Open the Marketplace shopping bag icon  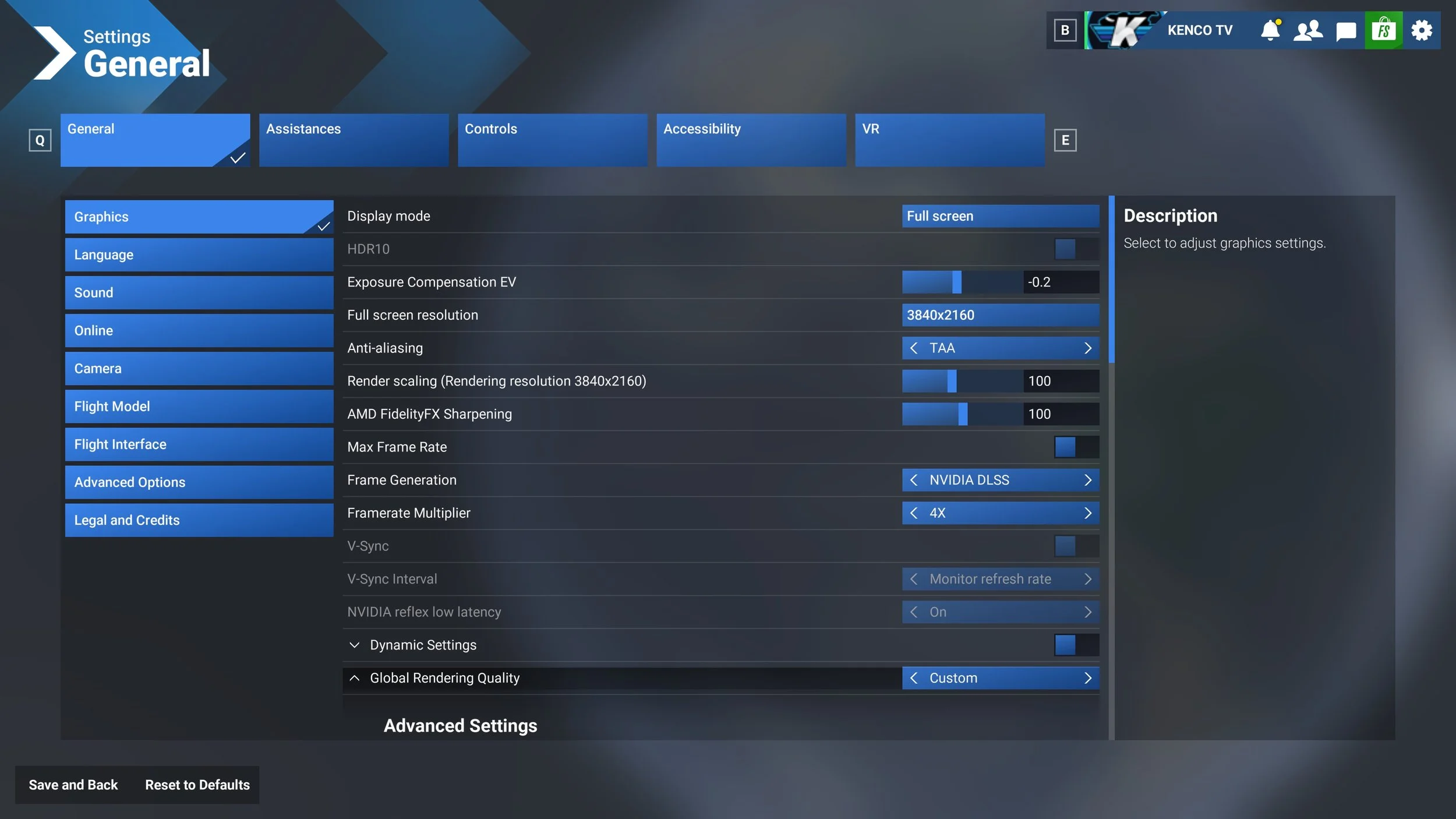(1384, 30)
